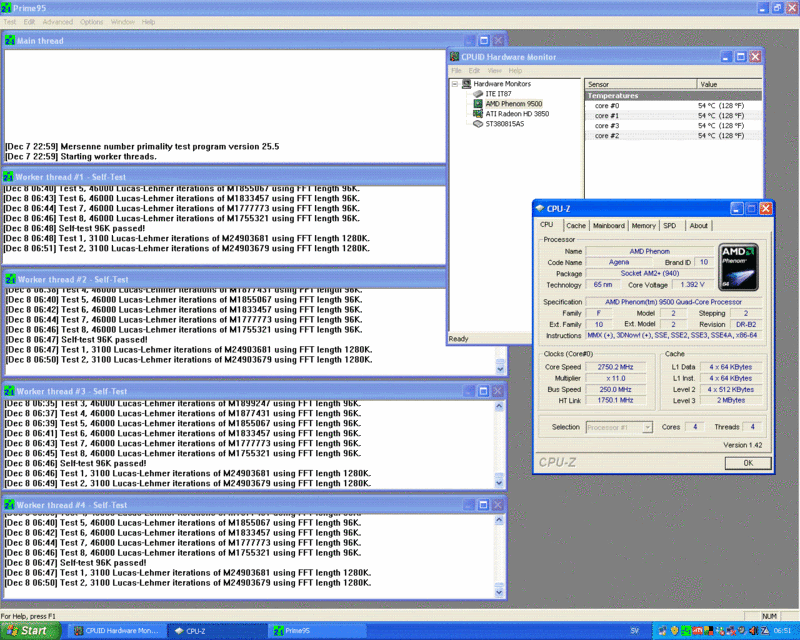Click scroll-down arrow in Worker thread #3

pos(499,482)
